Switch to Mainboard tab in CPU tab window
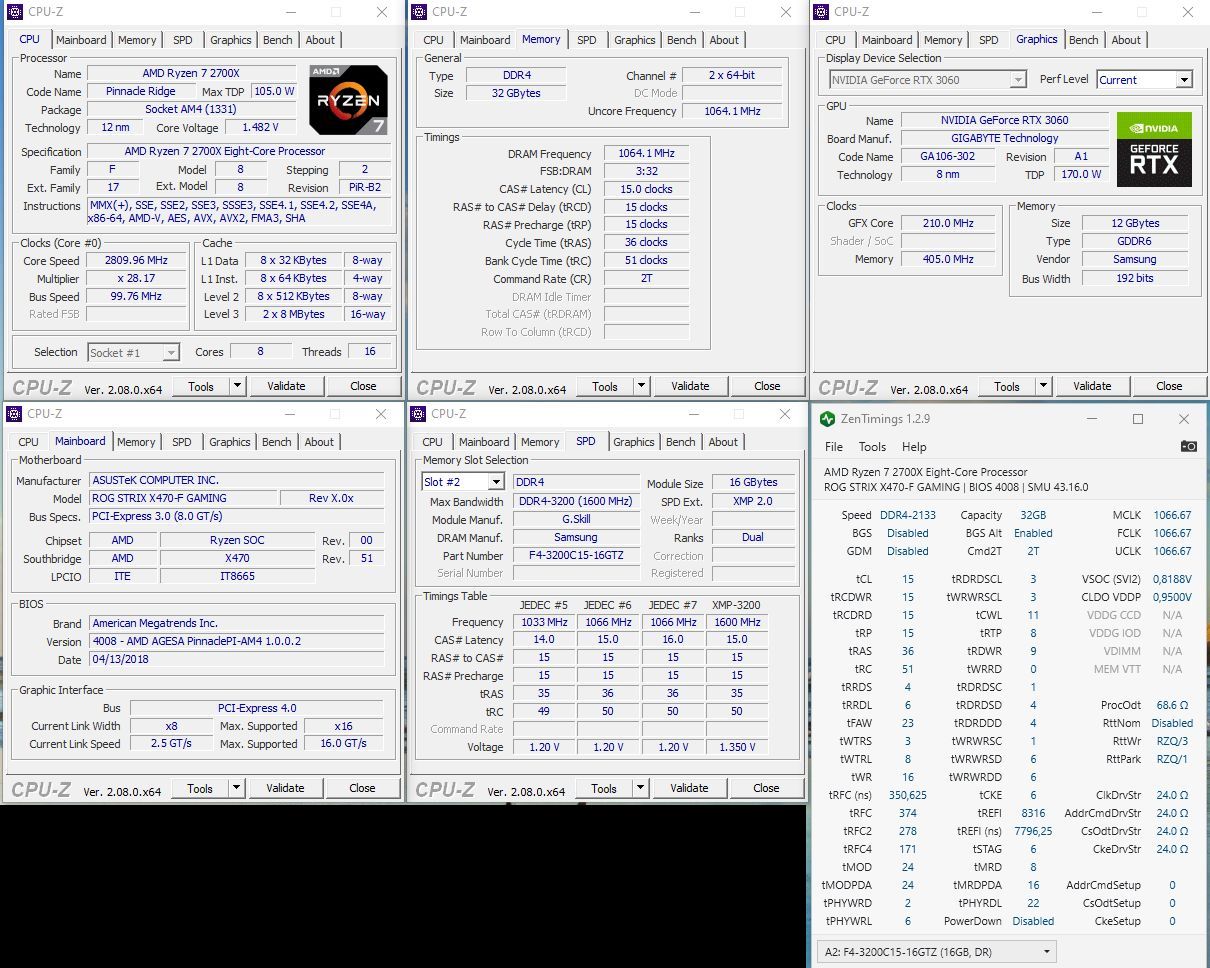 pyautogui.click(x=81, y=40)
